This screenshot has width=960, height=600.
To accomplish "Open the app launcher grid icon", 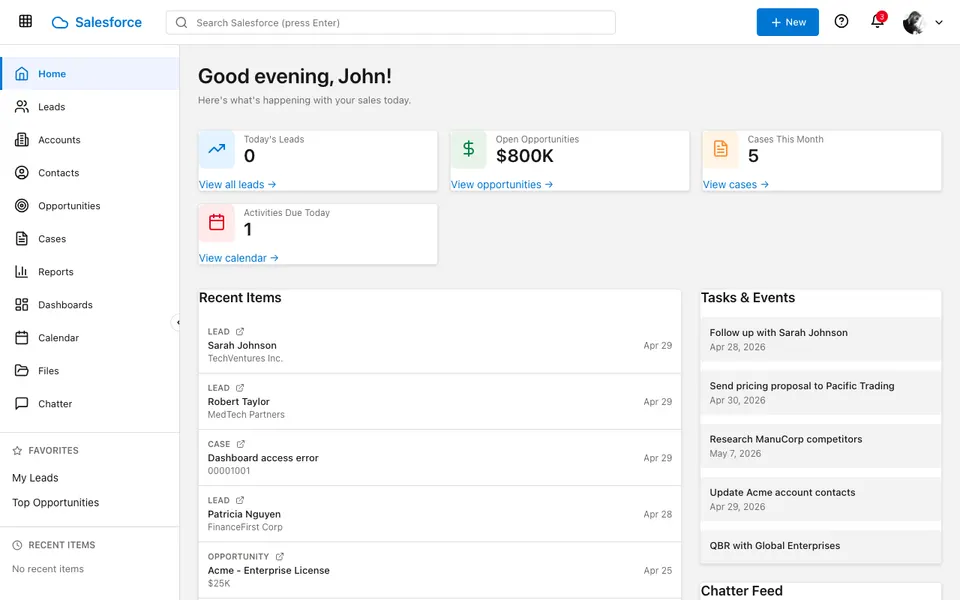I will click(25, 22).
